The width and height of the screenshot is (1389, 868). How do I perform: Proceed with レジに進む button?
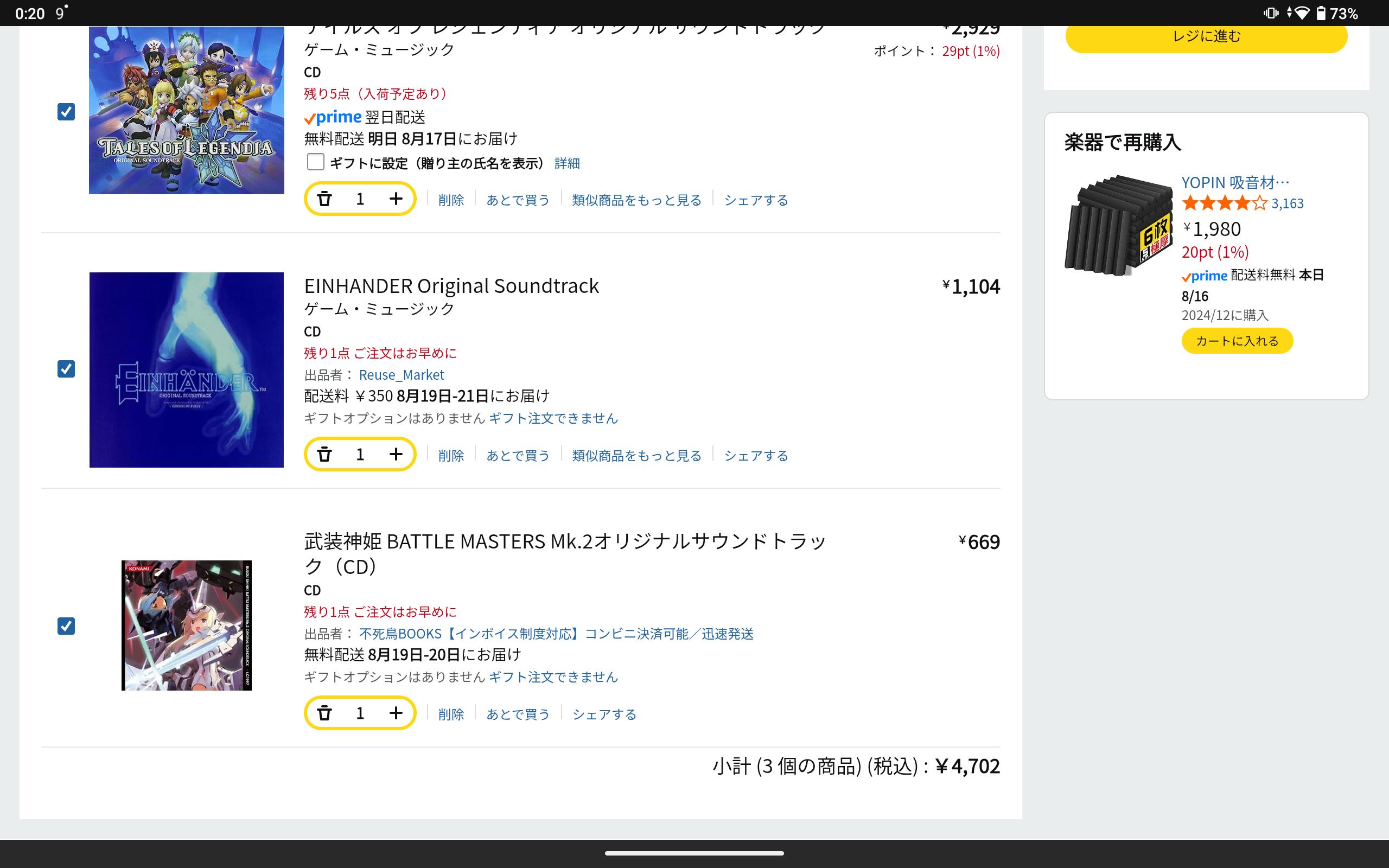[1206, 37]
